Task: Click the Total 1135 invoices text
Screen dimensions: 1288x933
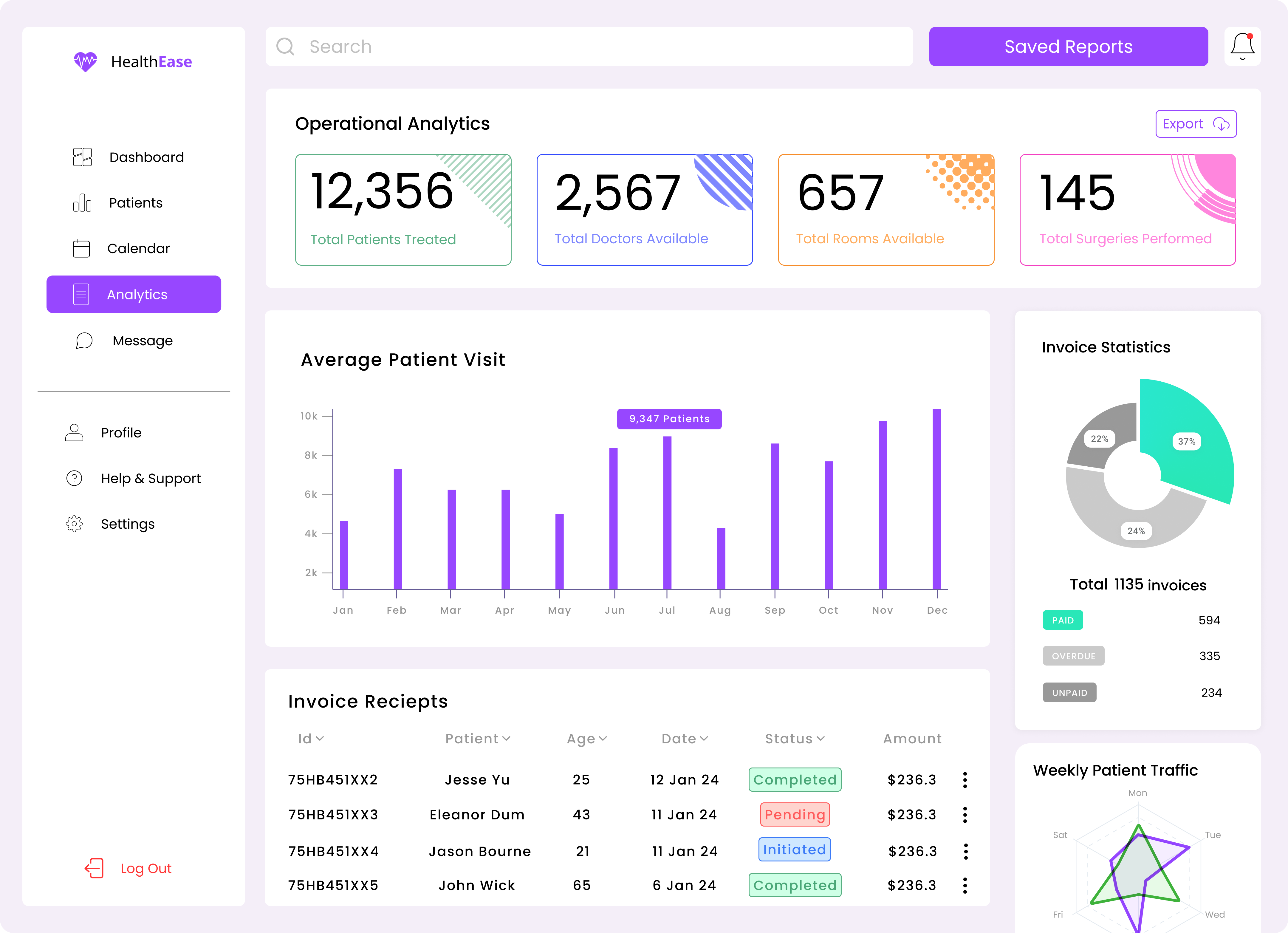Action: pyautogui.click(x=1138, y=584)
